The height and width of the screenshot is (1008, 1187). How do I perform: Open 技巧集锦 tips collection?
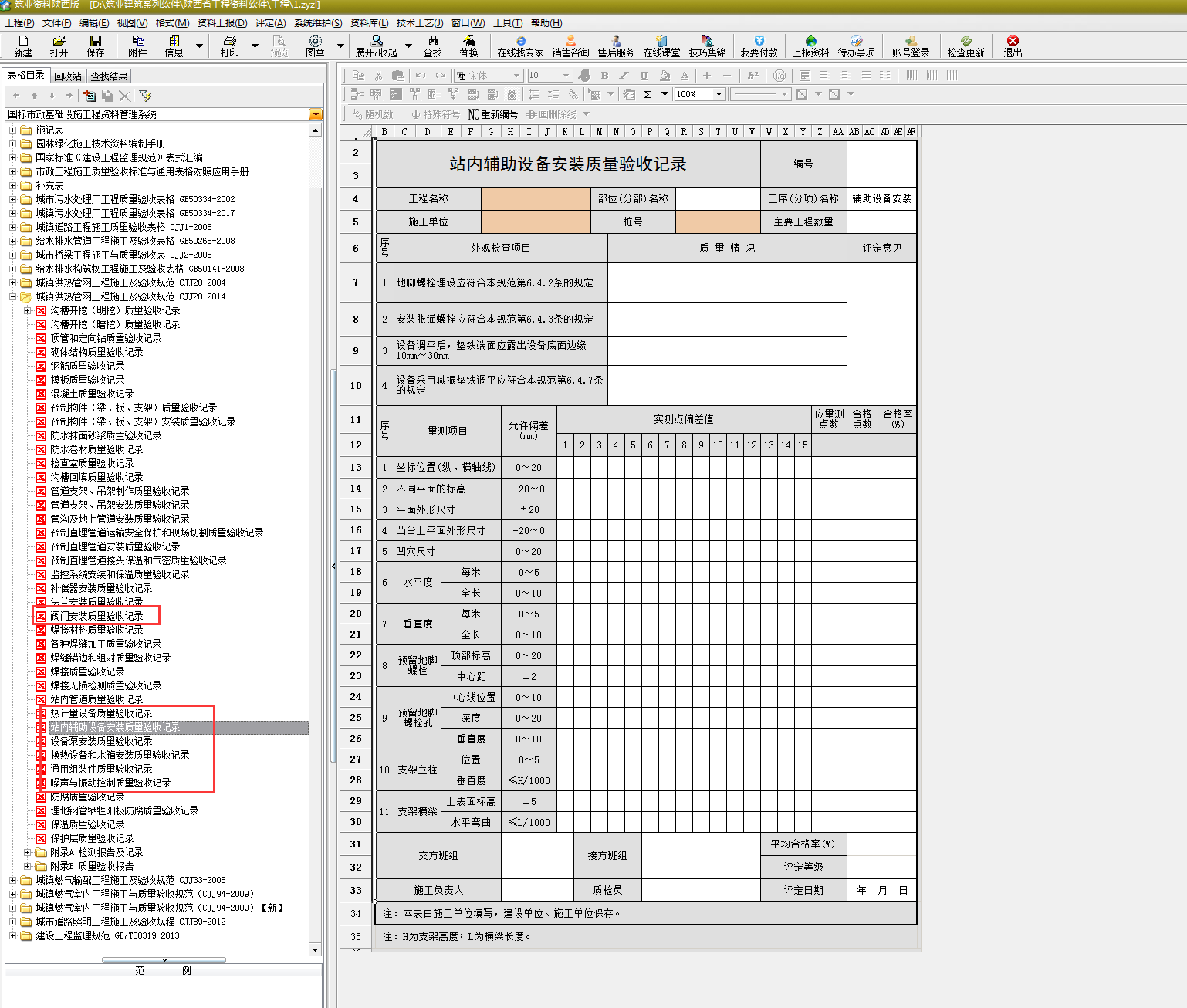click(707, 46)
